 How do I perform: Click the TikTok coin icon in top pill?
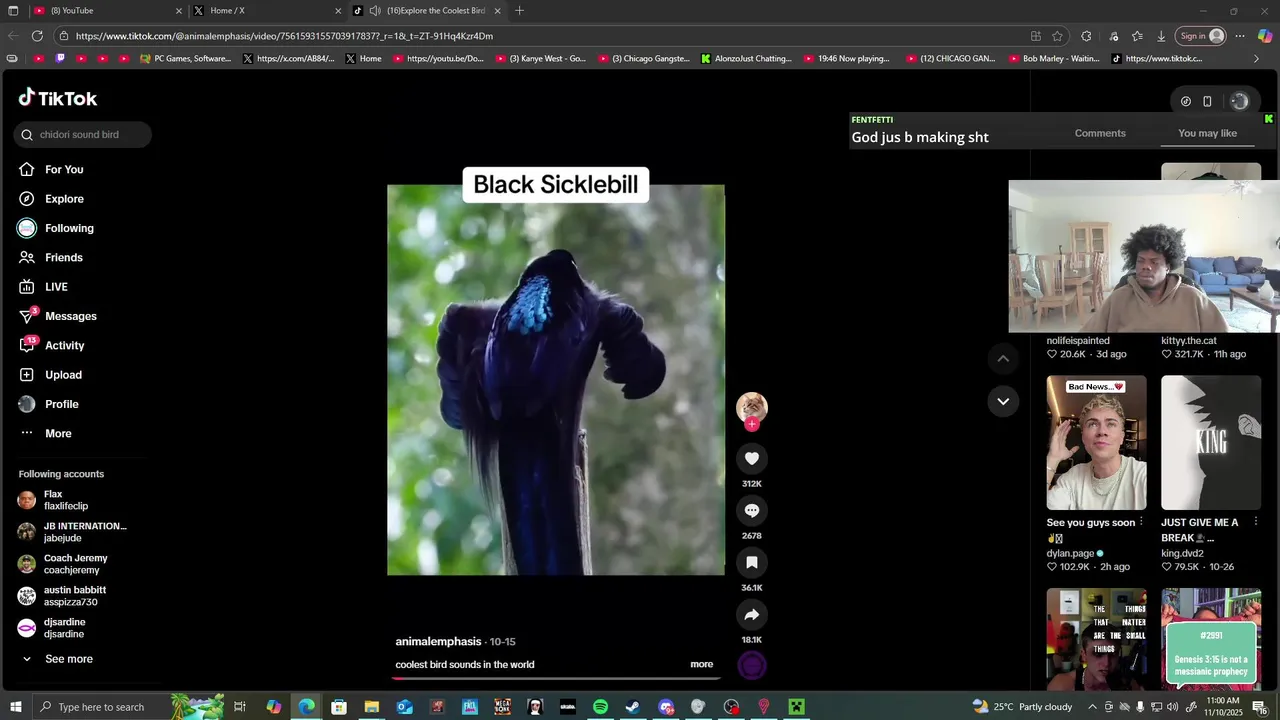click(x=1186, y=101)
